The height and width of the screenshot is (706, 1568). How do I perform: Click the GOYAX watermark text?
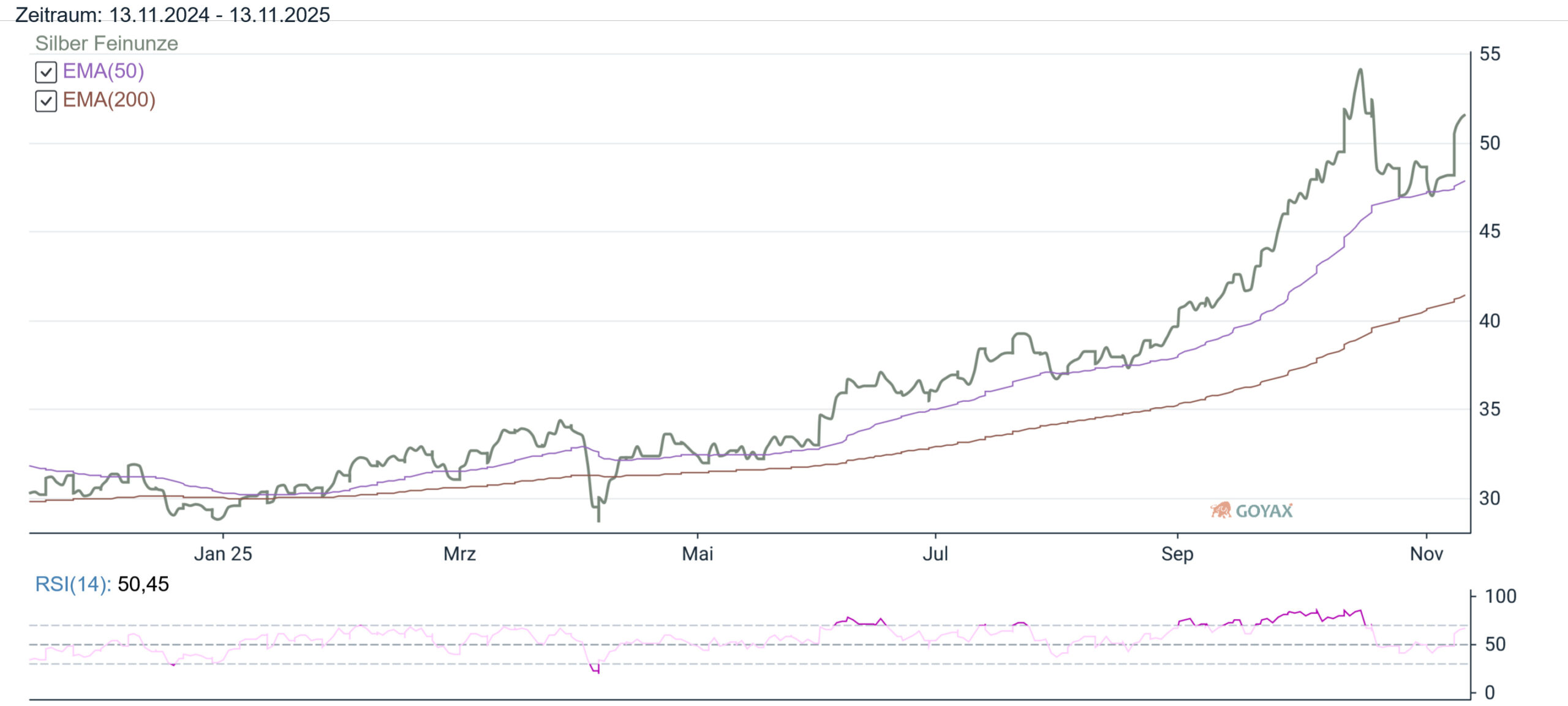(x=1264, y=511)
